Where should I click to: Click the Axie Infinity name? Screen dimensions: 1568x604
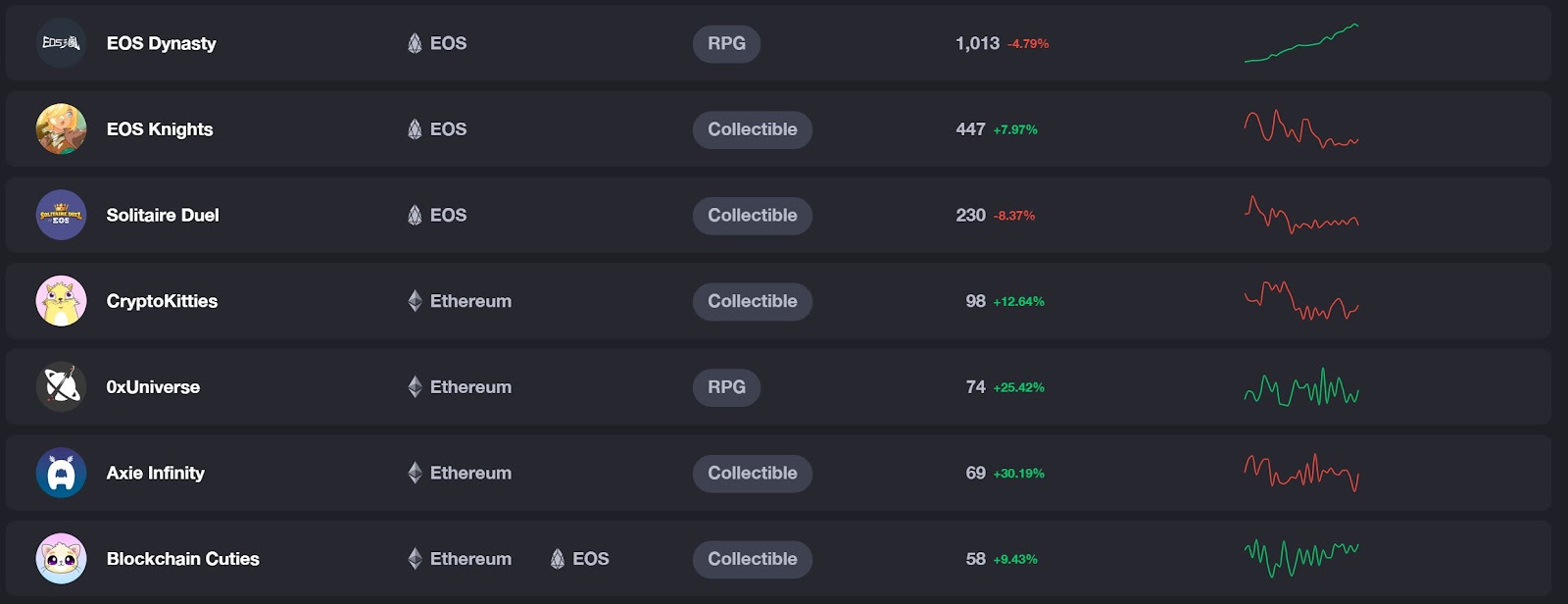155,473
